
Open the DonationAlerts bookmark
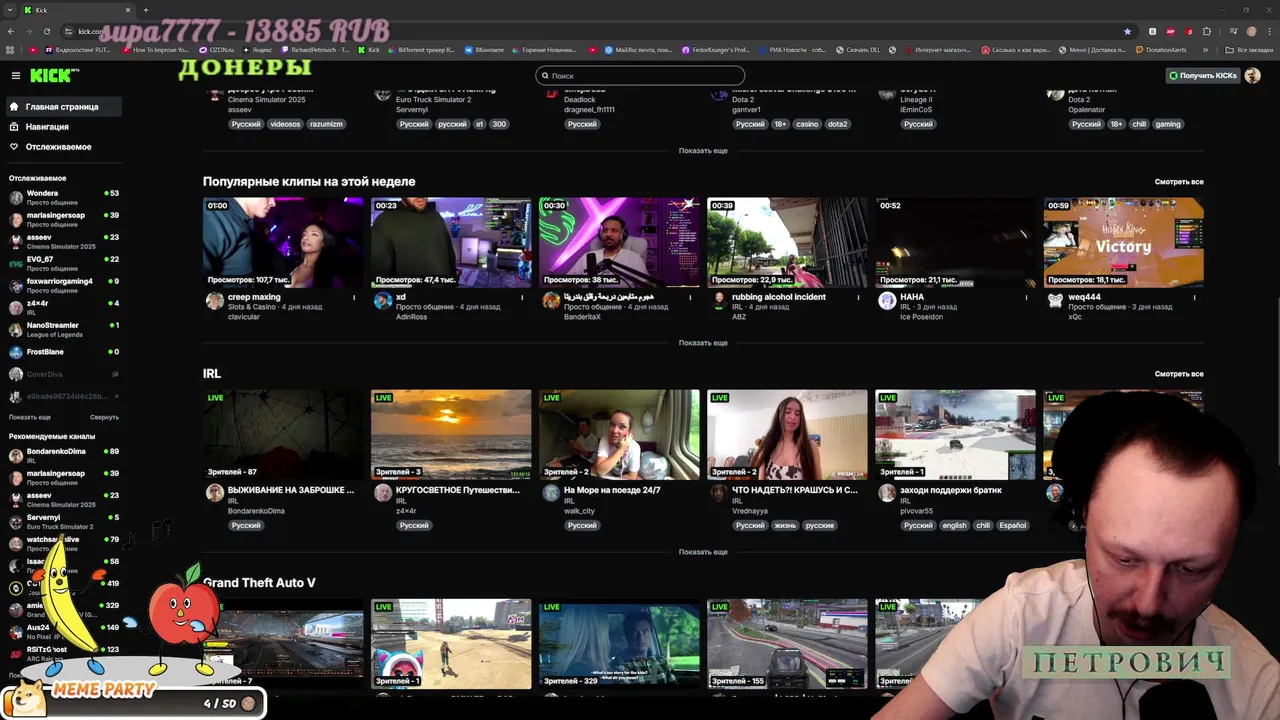tap(1160, 50)
